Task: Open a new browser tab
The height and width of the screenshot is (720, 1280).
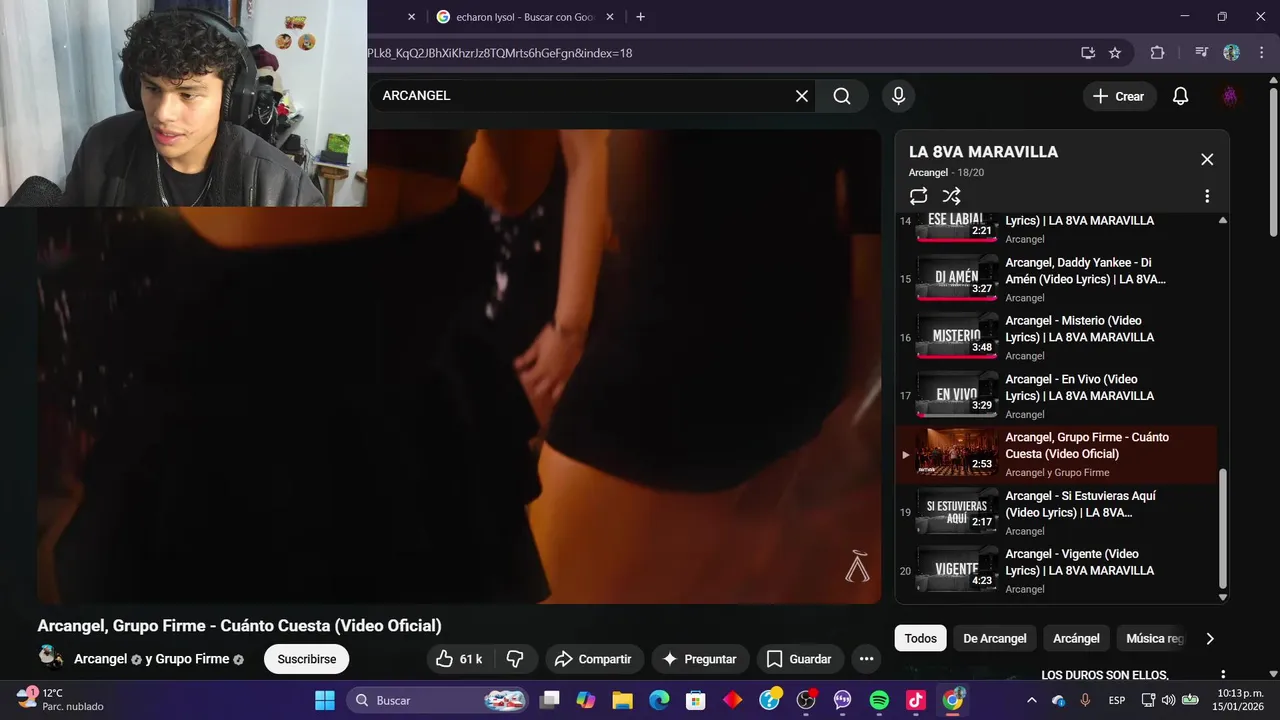Action: point(640,17)
